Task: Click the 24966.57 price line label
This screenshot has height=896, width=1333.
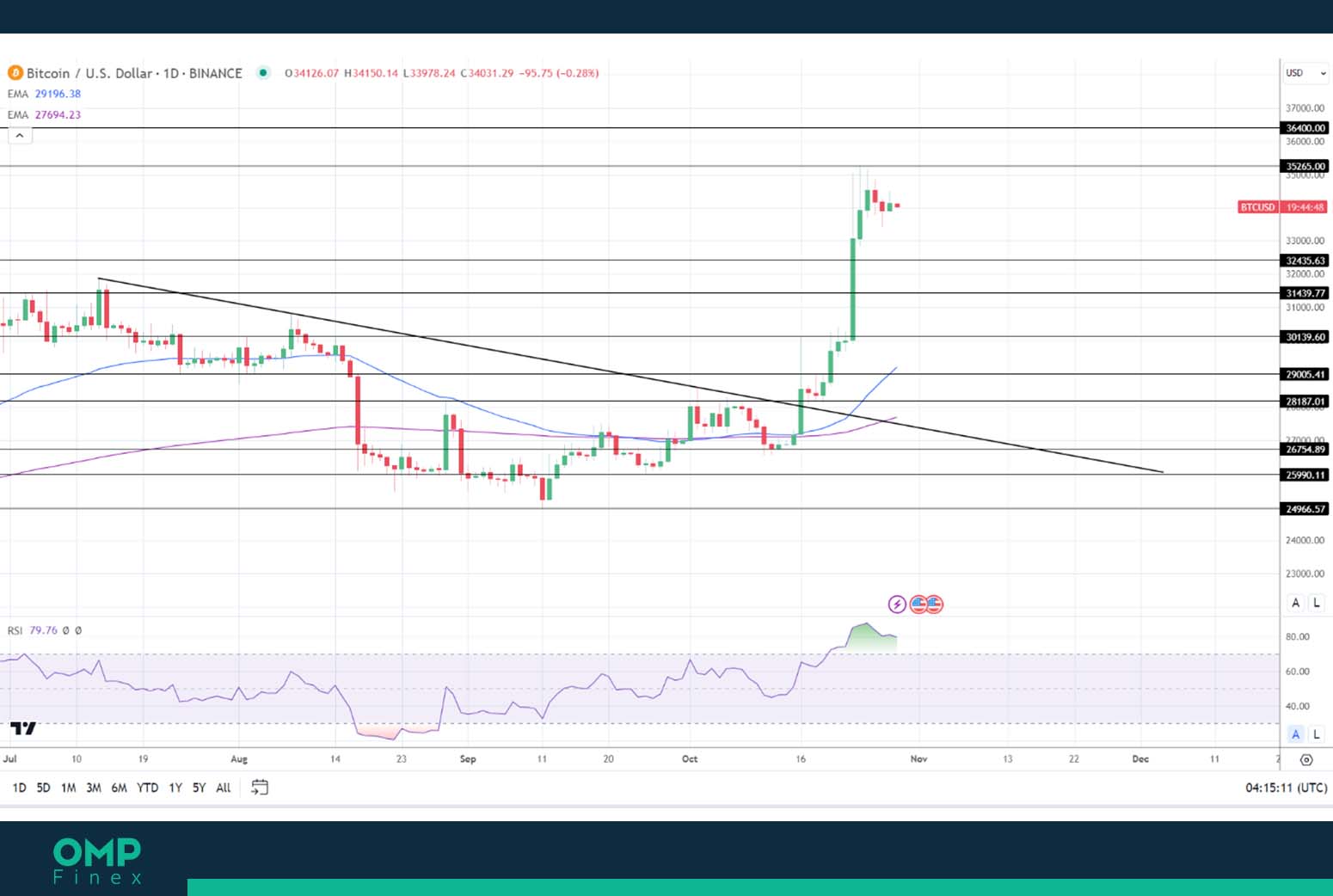Action: pos(1305,509)
